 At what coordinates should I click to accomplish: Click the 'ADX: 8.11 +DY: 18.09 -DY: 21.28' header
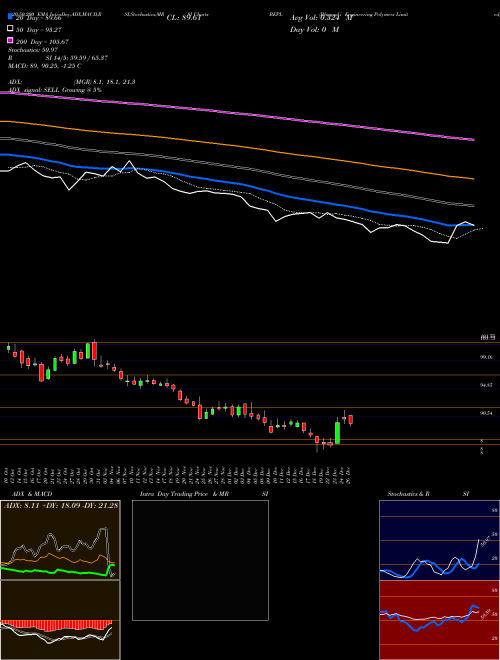click(61, 505)
